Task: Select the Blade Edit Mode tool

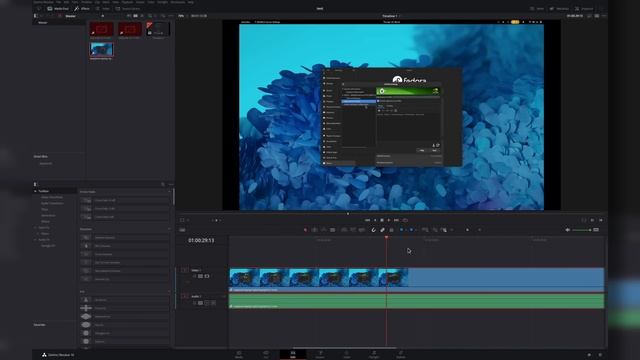Action: tap(333, 230)
